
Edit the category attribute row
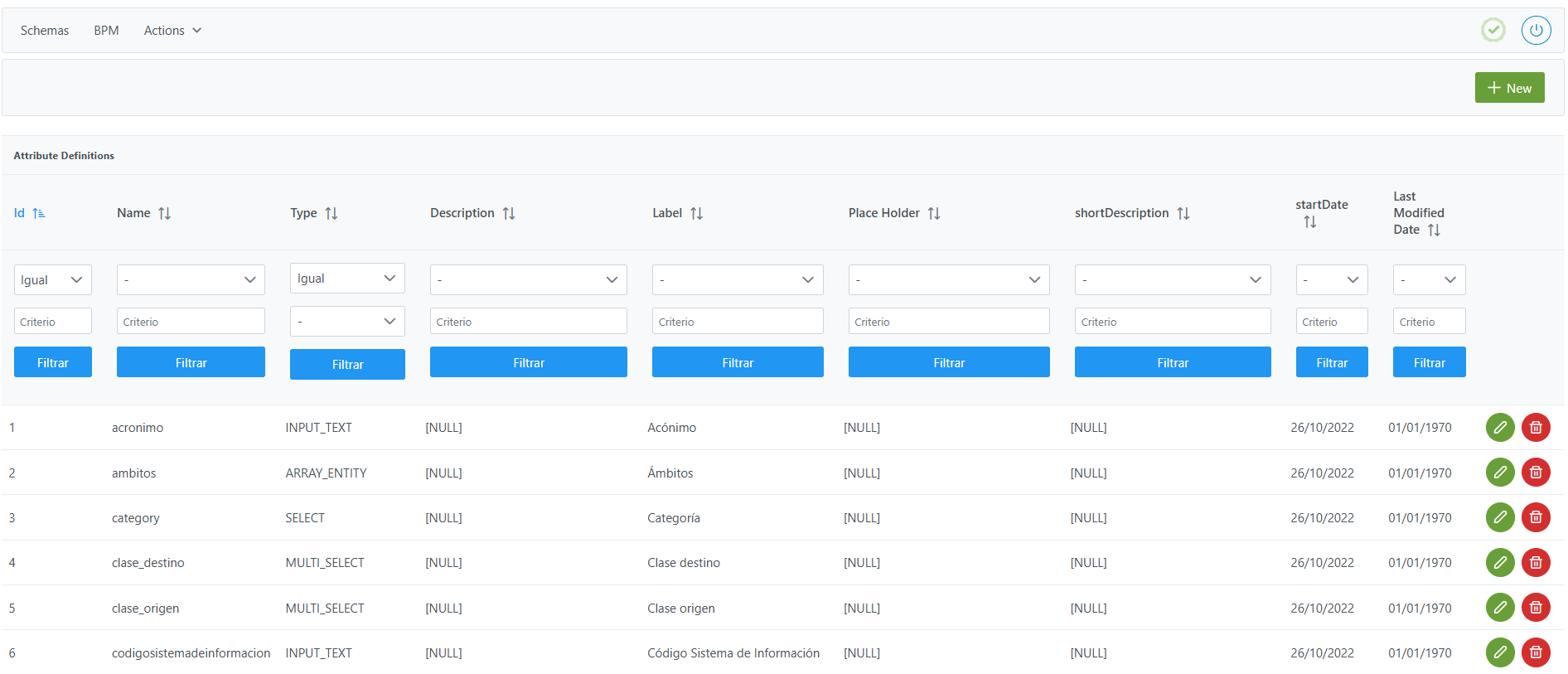coord(1499,517)
